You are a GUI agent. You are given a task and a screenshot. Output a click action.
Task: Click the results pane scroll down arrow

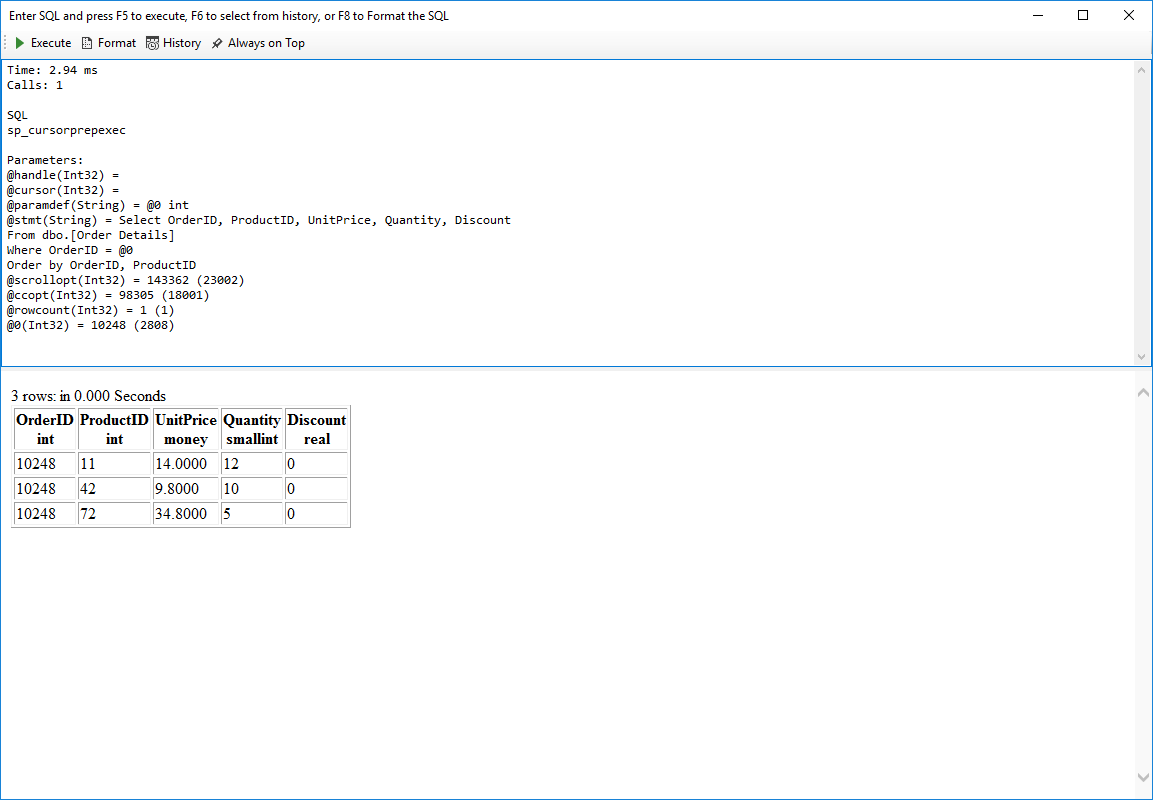1143,776
